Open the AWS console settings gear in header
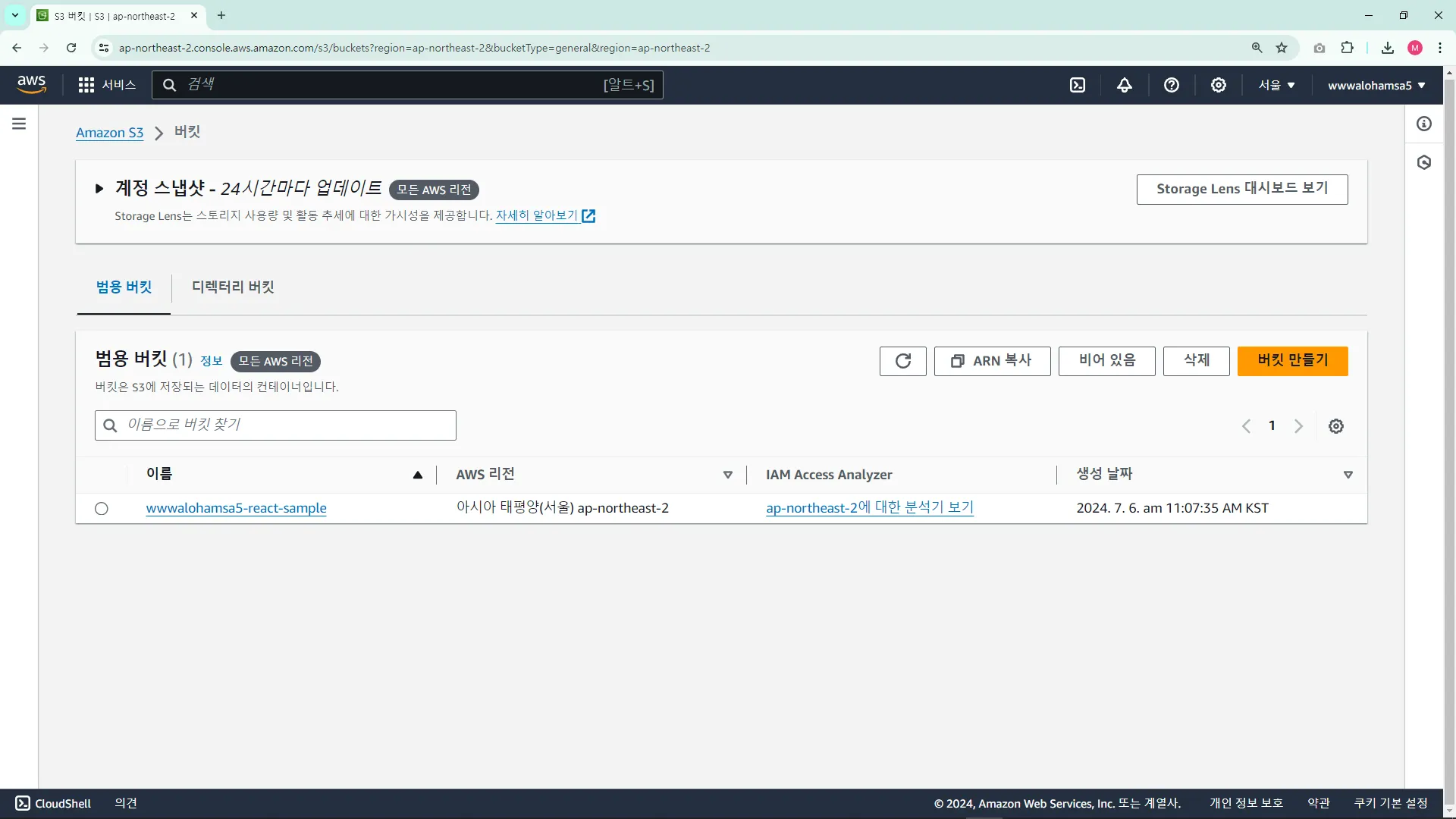1456x819 pixels. [x=1219, y=85]
